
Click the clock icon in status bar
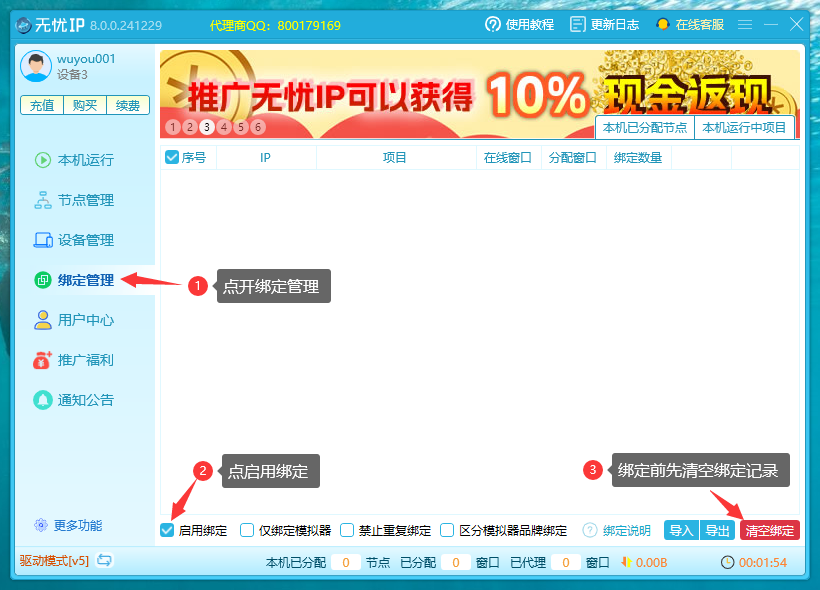pyautogui.click(x=727, y=562)
